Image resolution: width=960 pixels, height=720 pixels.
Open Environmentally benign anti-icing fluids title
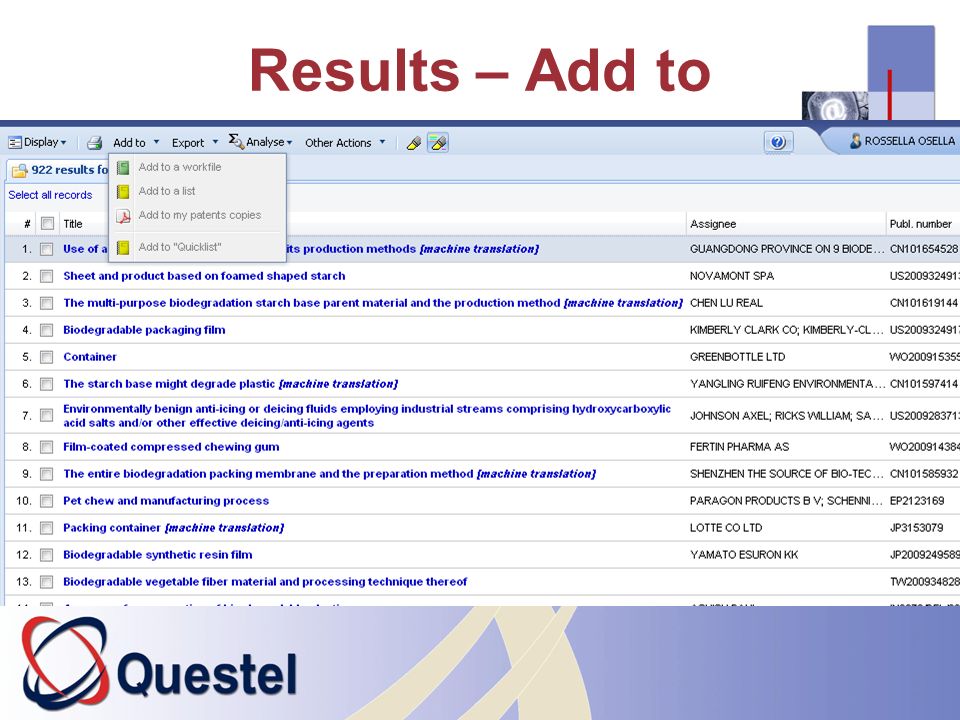pyautogui.click(x=367, y=416)
